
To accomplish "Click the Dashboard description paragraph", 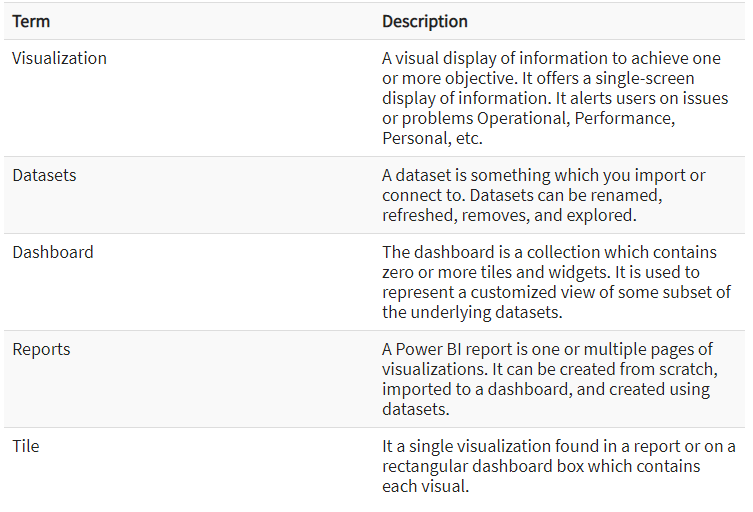I will point(556,282).
